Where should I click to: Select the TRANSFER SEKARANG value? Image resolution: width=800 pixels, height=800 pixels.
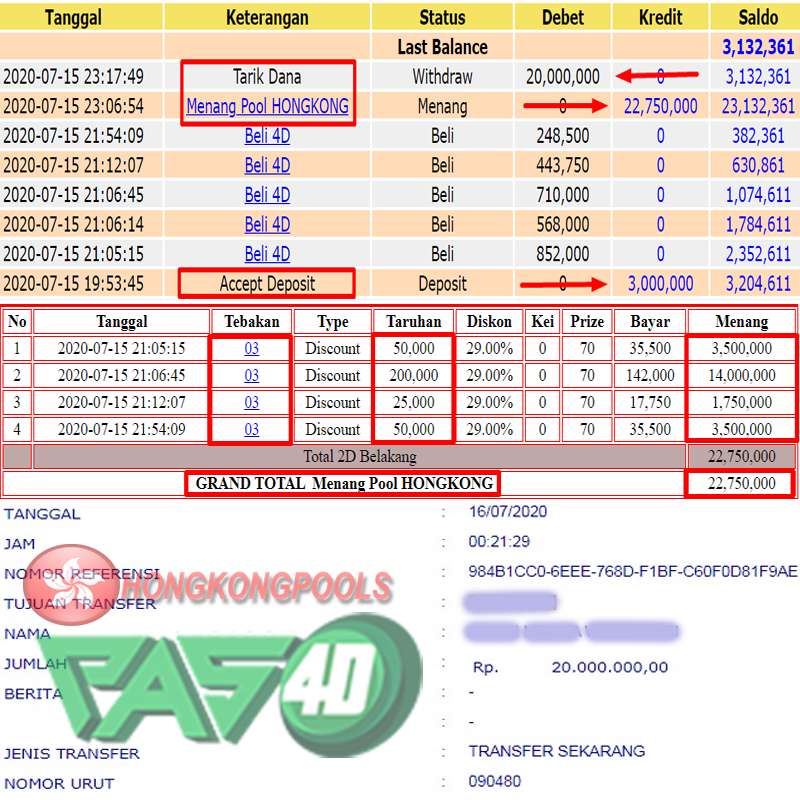tap(557, 751)
